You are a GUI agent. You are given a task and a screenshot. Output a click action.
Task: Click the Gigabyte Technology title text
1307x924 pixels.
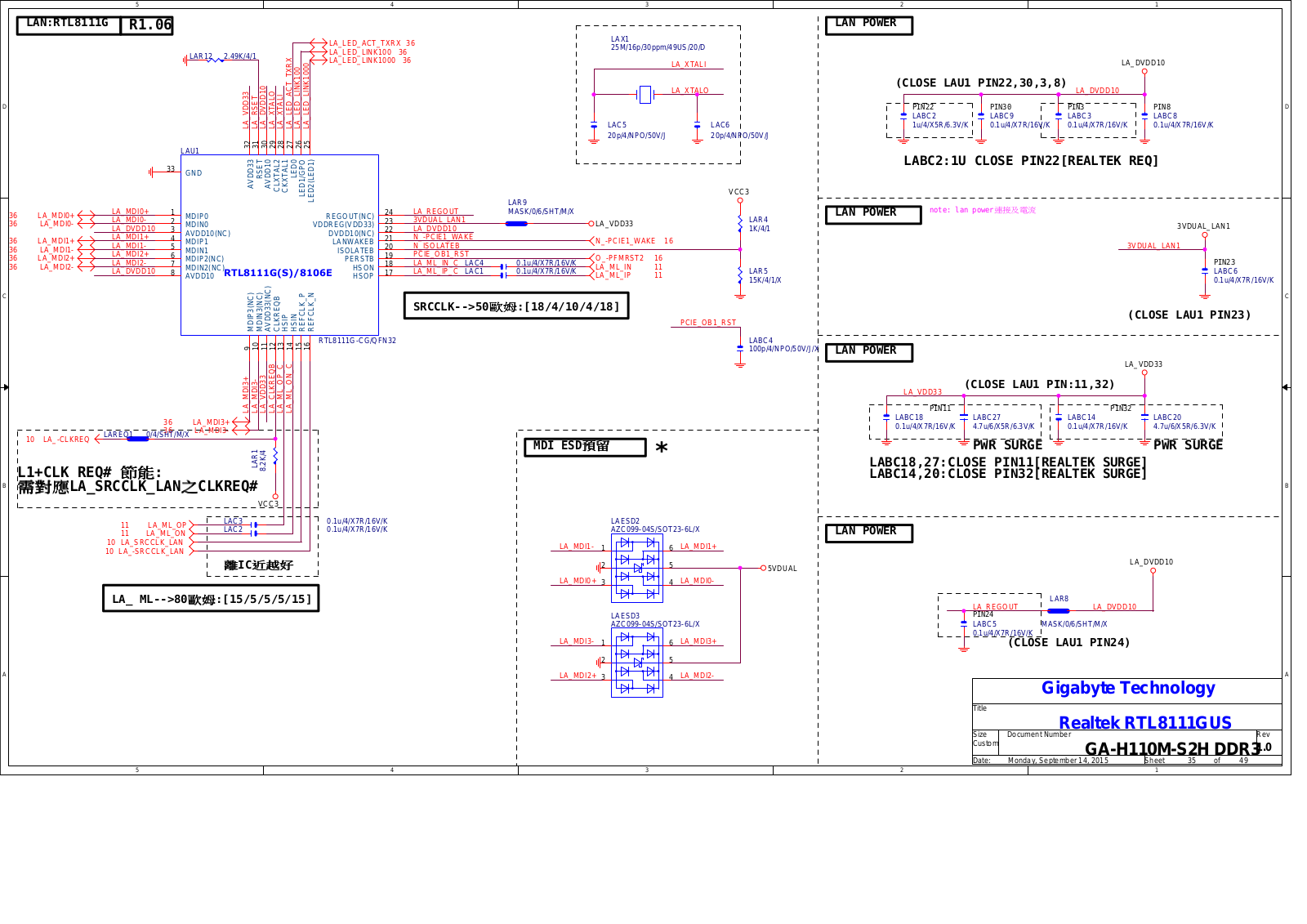pos(1128,688)
